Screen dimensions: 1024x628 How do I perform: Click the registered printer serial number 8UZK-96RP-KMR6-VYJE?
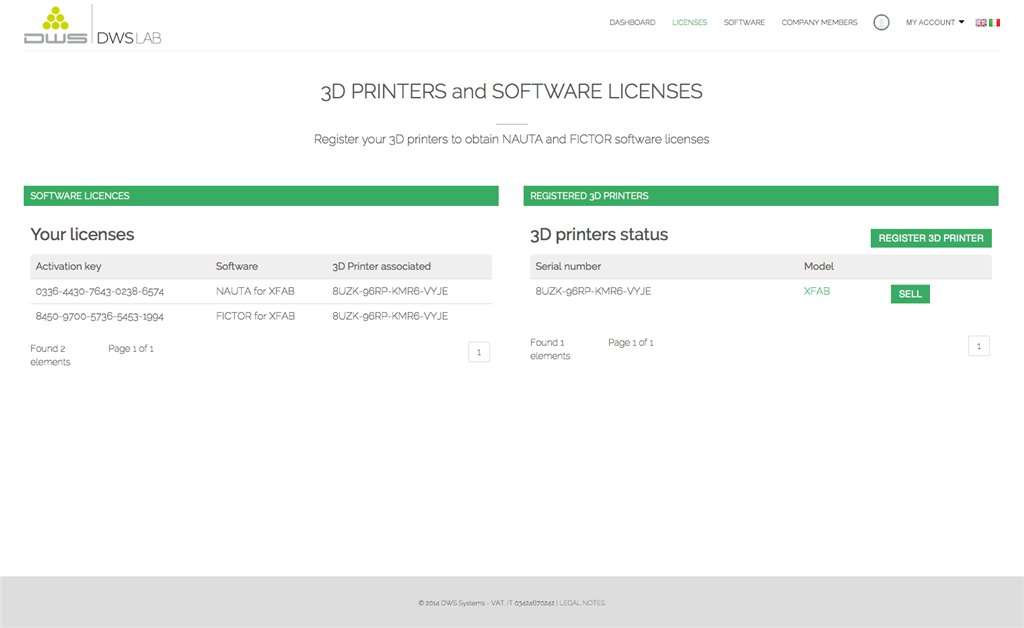593,291
